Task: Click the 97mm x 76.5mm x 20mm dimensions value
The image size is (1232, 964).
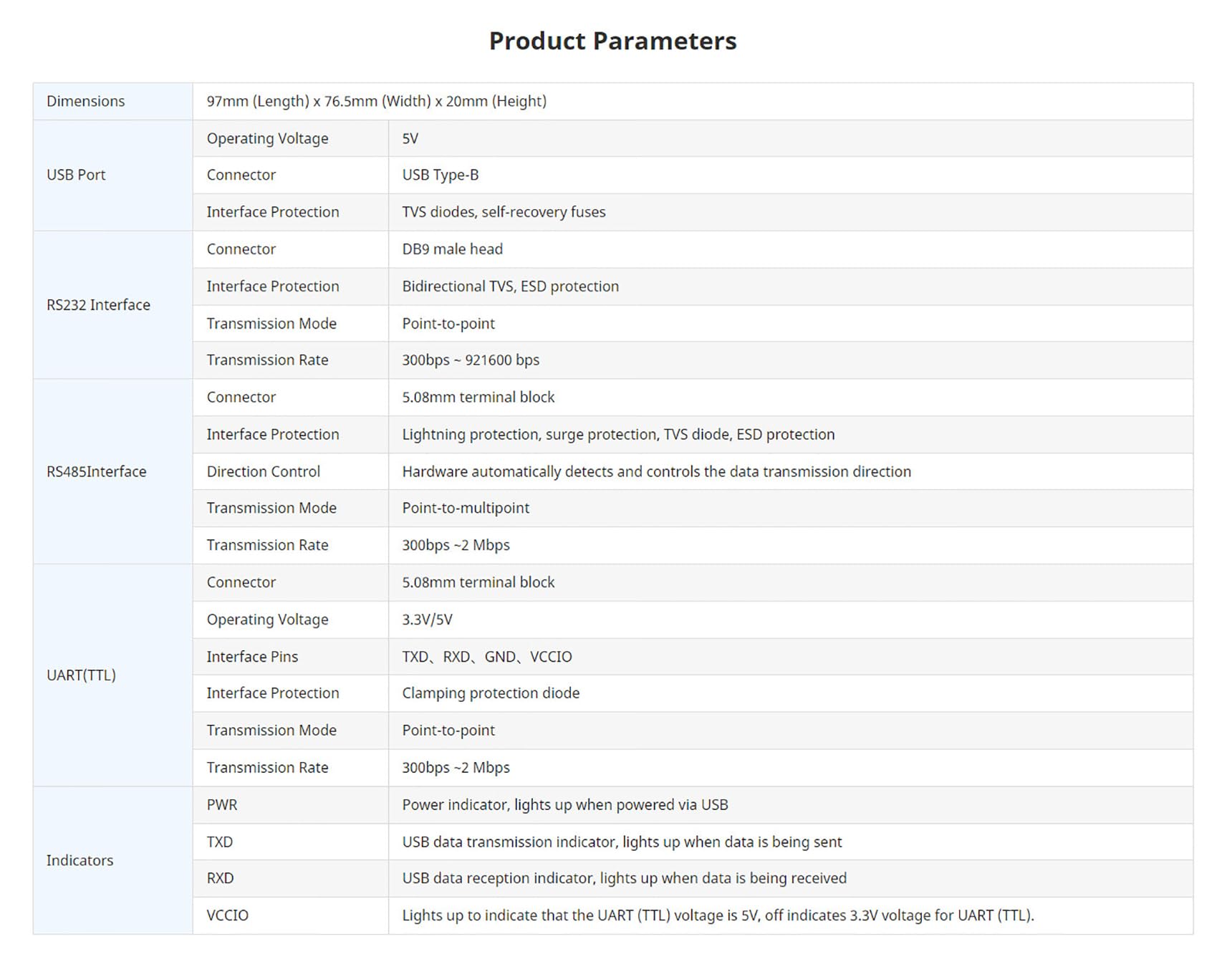Action: click(376, 101)
